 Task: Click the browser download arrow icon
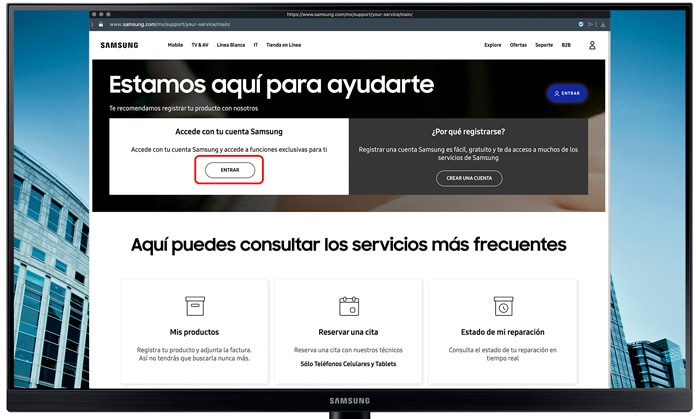[x=602, y=23]
